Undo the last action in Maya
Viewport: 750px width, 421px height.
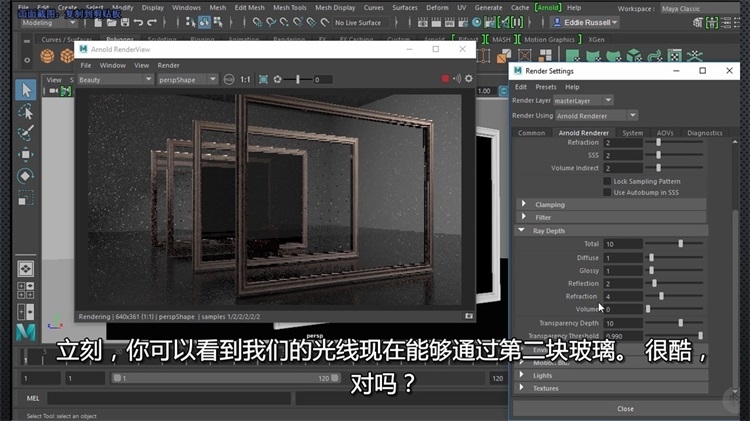[x=138, y=22]
